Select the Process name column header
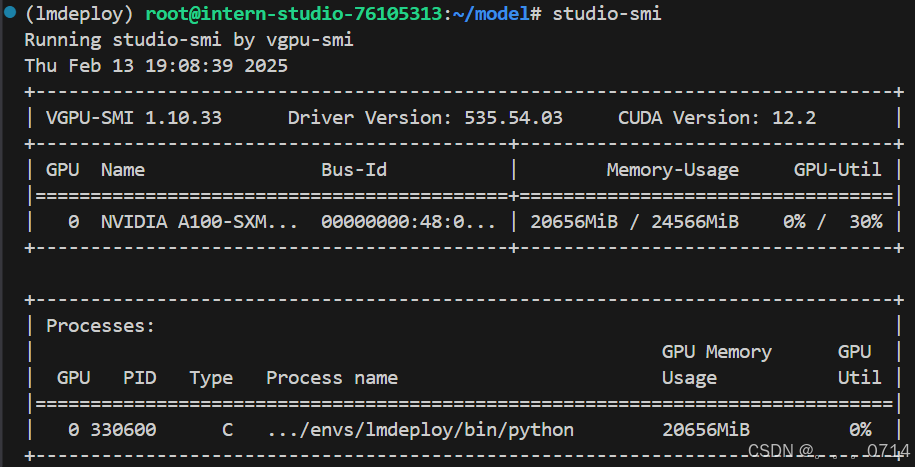 [x=332, y=378]
